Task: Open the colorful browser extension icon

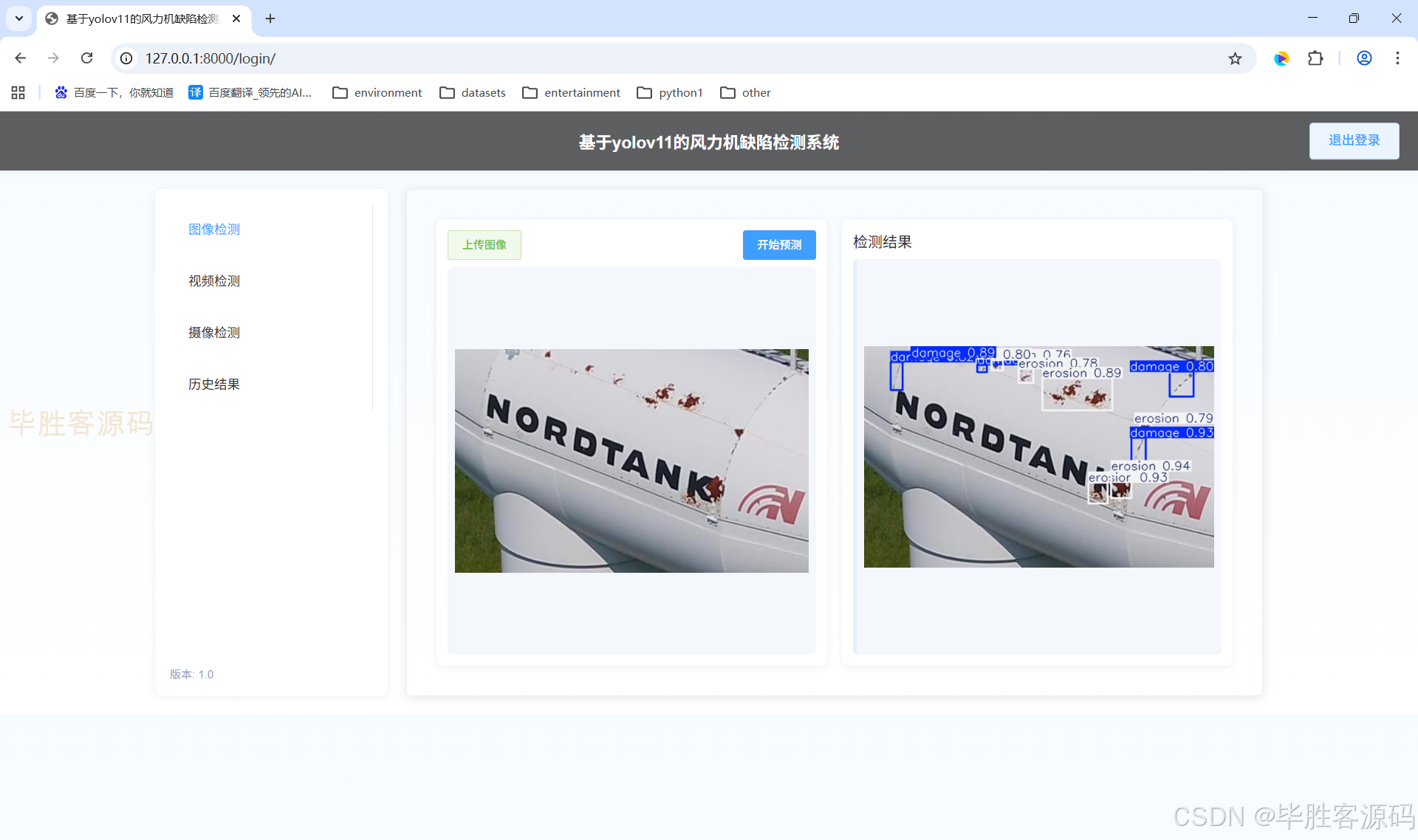Action: [x=1281, y=58]
